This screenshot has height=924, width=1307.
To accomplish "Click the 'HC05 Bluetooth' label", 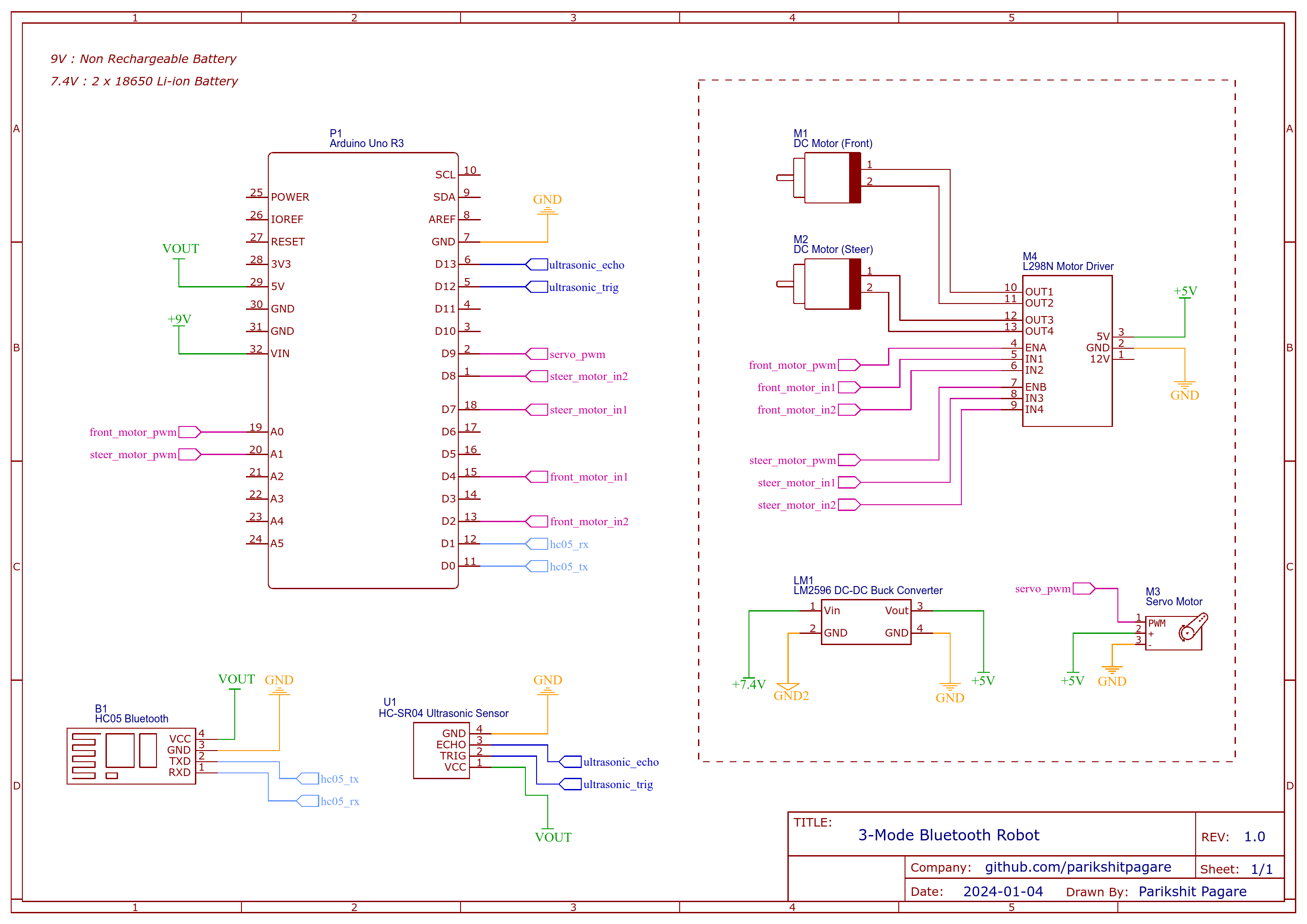I will click(x=131, y=719).
